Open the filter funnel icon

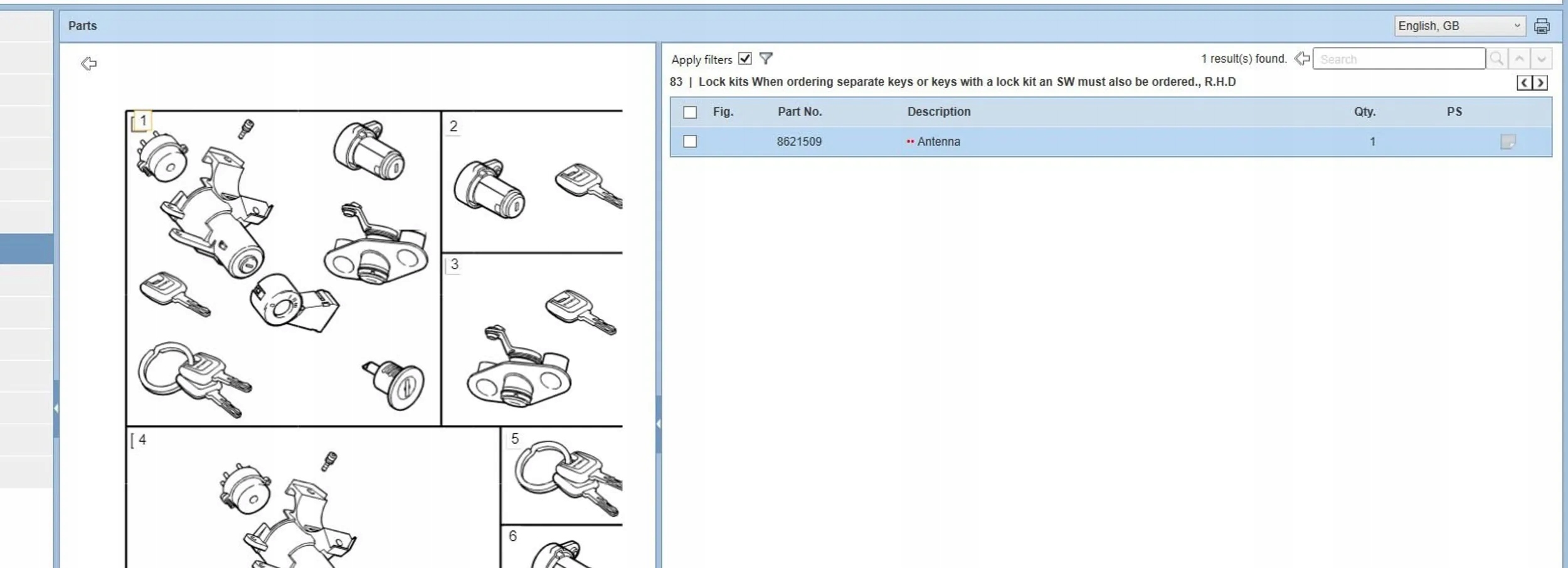pyautogui.click(x=766, y=58)
